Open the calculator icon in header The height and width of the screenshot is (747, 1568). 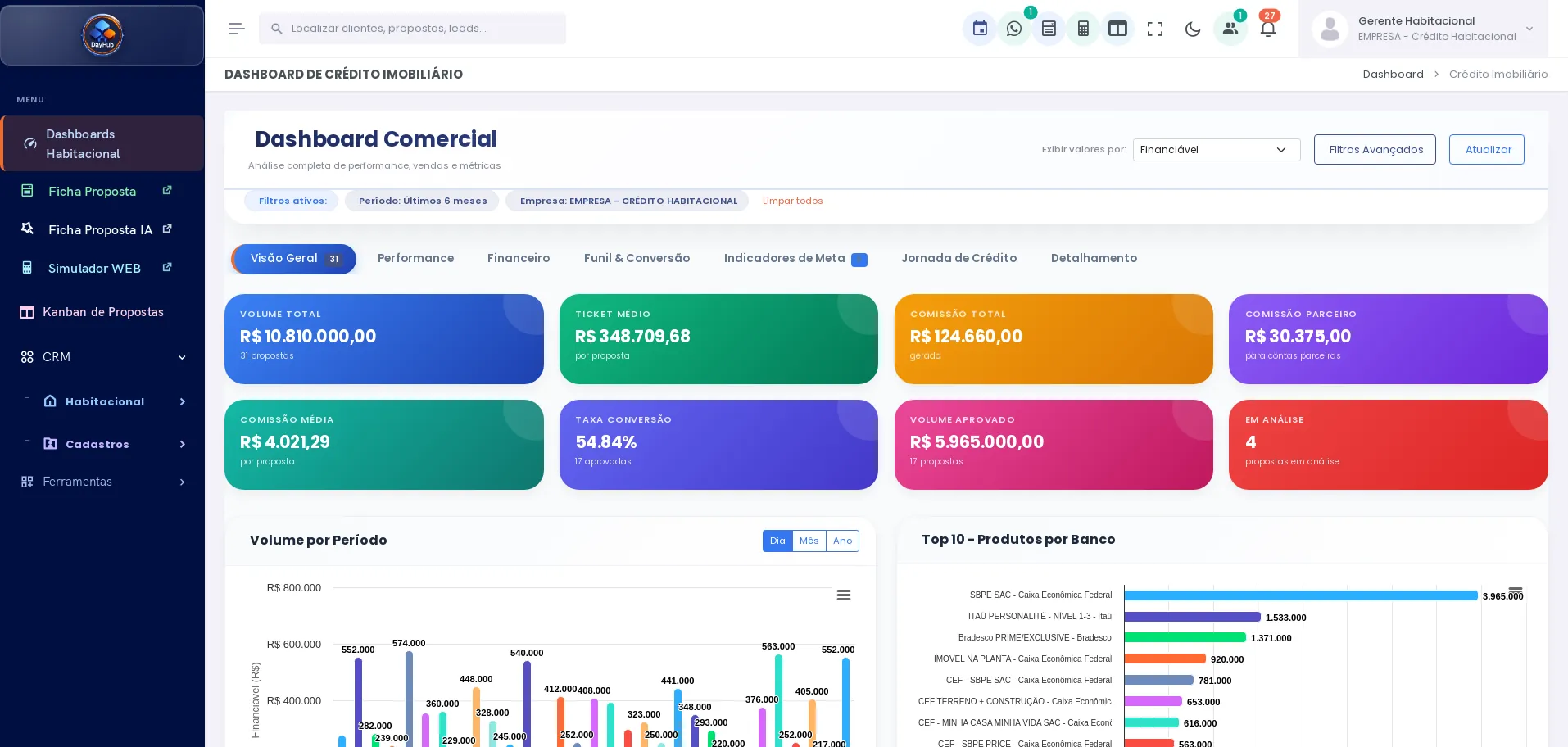(x=1083, y=29)
